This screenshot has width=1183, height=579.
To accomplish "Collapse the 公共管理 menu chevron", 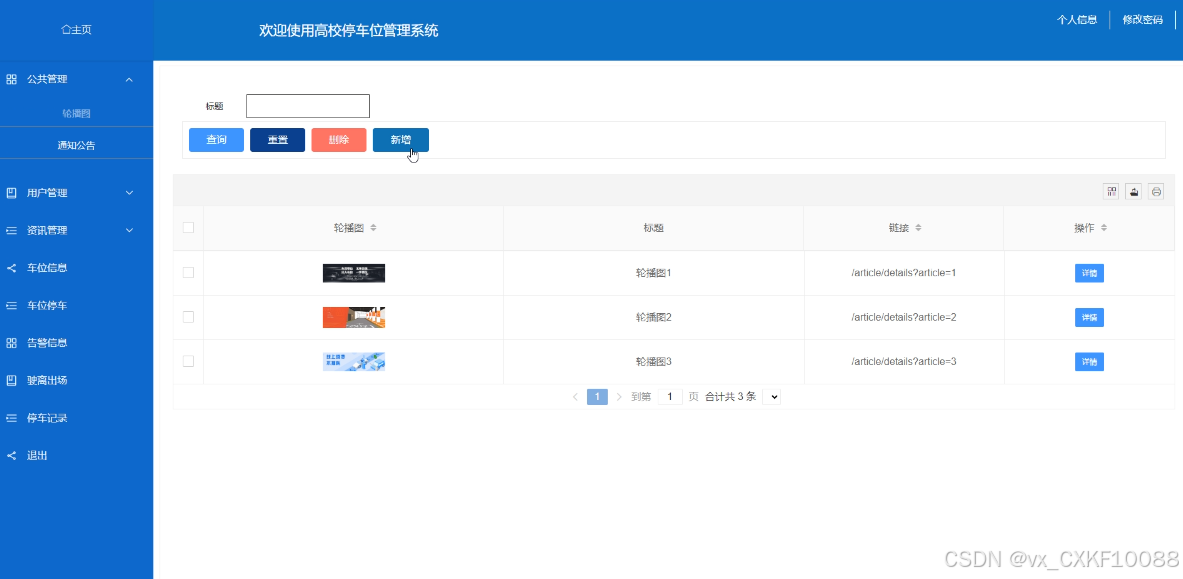I will click(x=129, y=79).
